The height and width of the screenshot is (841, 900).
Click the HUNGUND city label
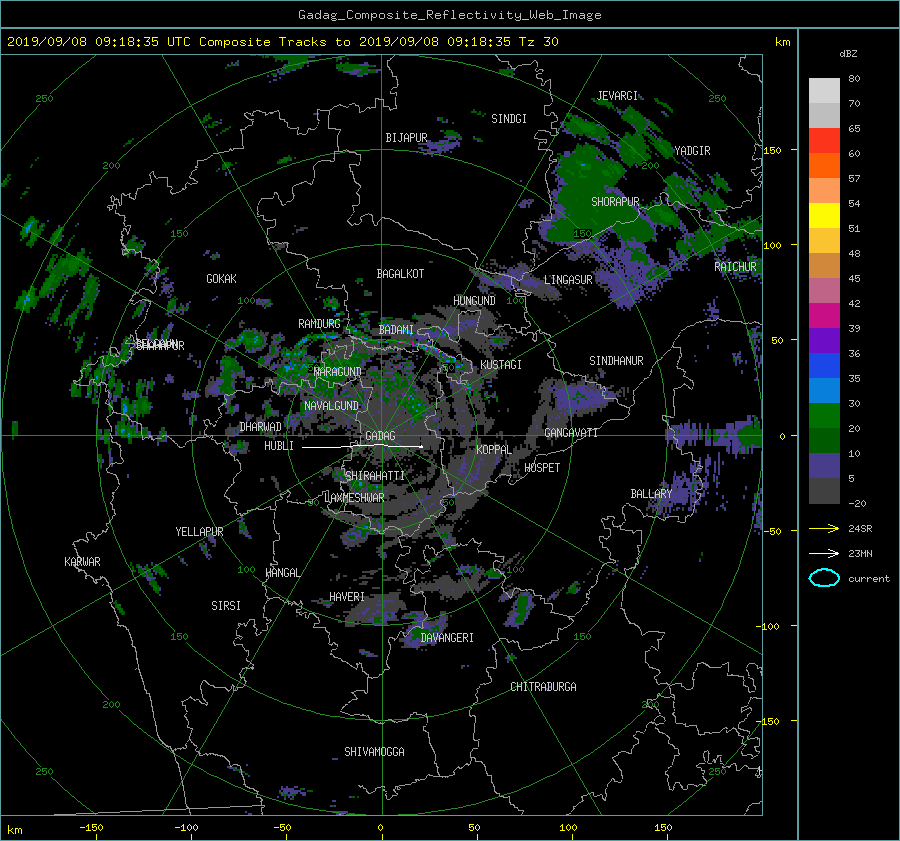474,301
